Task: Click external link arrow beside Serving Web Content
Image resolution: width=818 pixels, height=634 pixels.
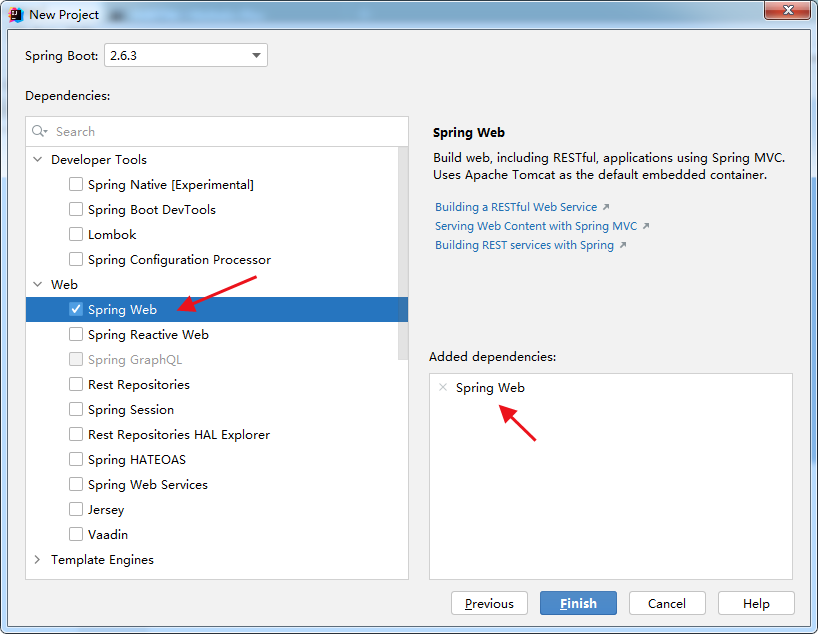Action: pos(646,226)
